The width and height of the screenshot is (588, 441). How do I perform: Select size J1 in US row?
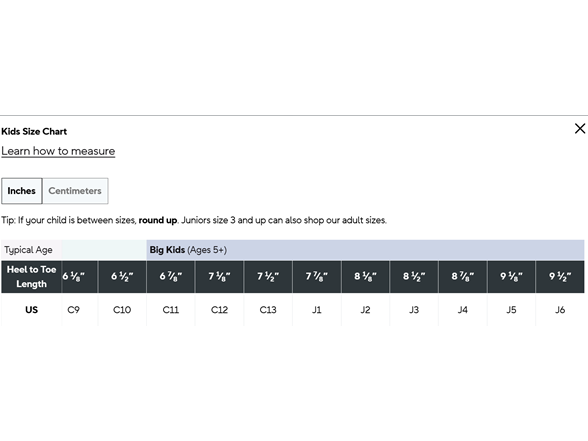(316, 310)
